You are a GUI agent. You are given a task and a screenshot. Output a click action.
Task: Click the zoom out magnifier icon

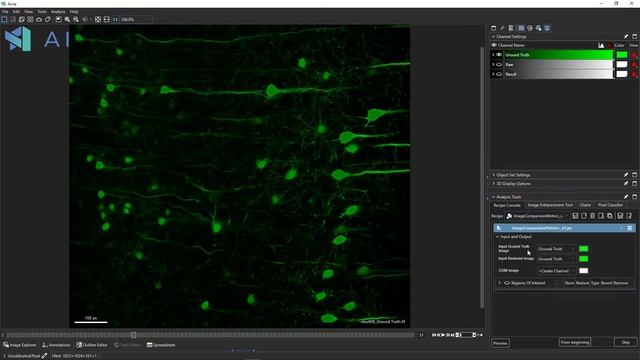tap(76, 19)
